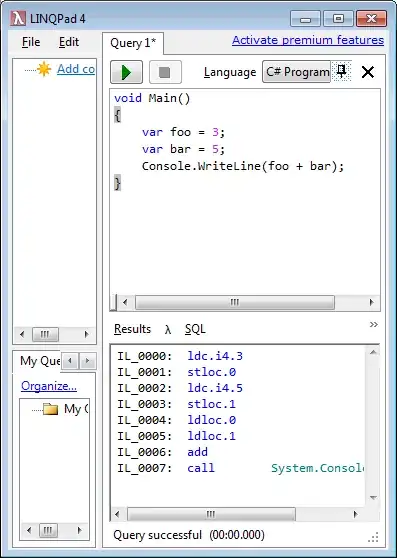The width and height of the screenshot is (397, 558).
Task: Select the Query 1* tab
Action: 133,43
